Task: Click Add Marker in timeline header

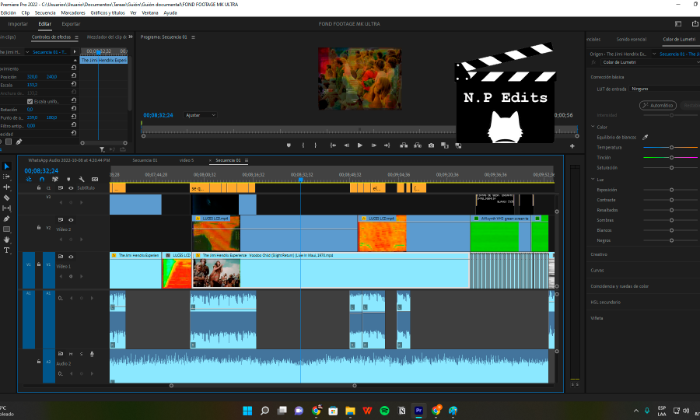Action: [68, 179]
